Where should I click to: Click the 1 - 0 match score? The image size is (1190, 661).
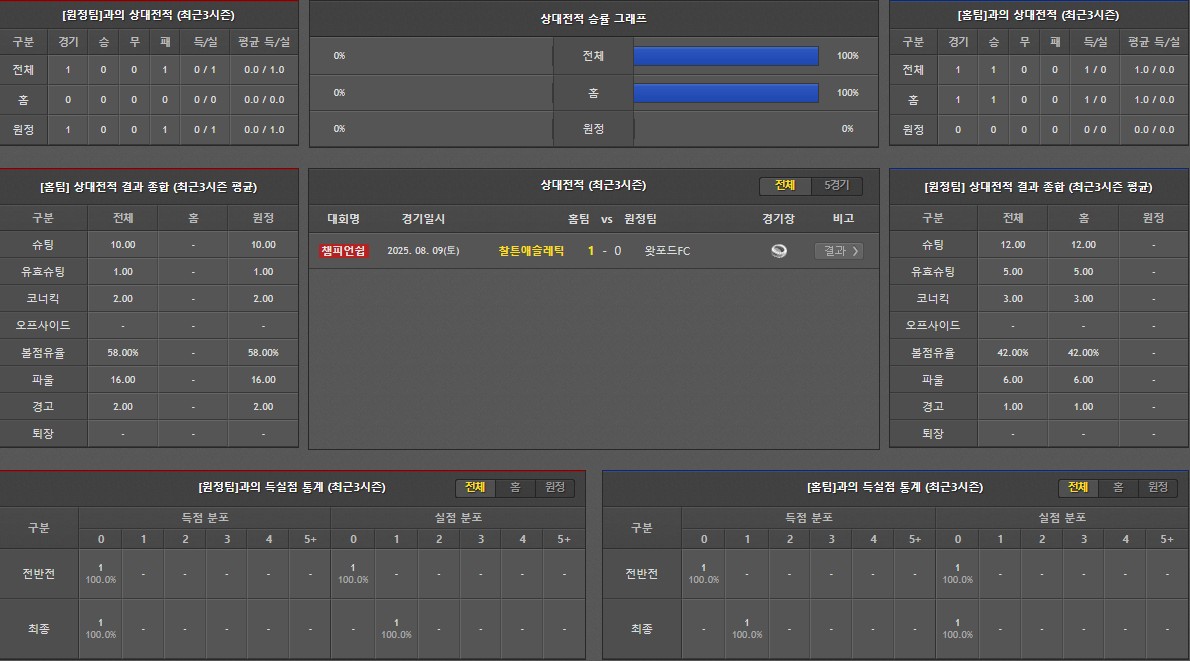[604, 251]
